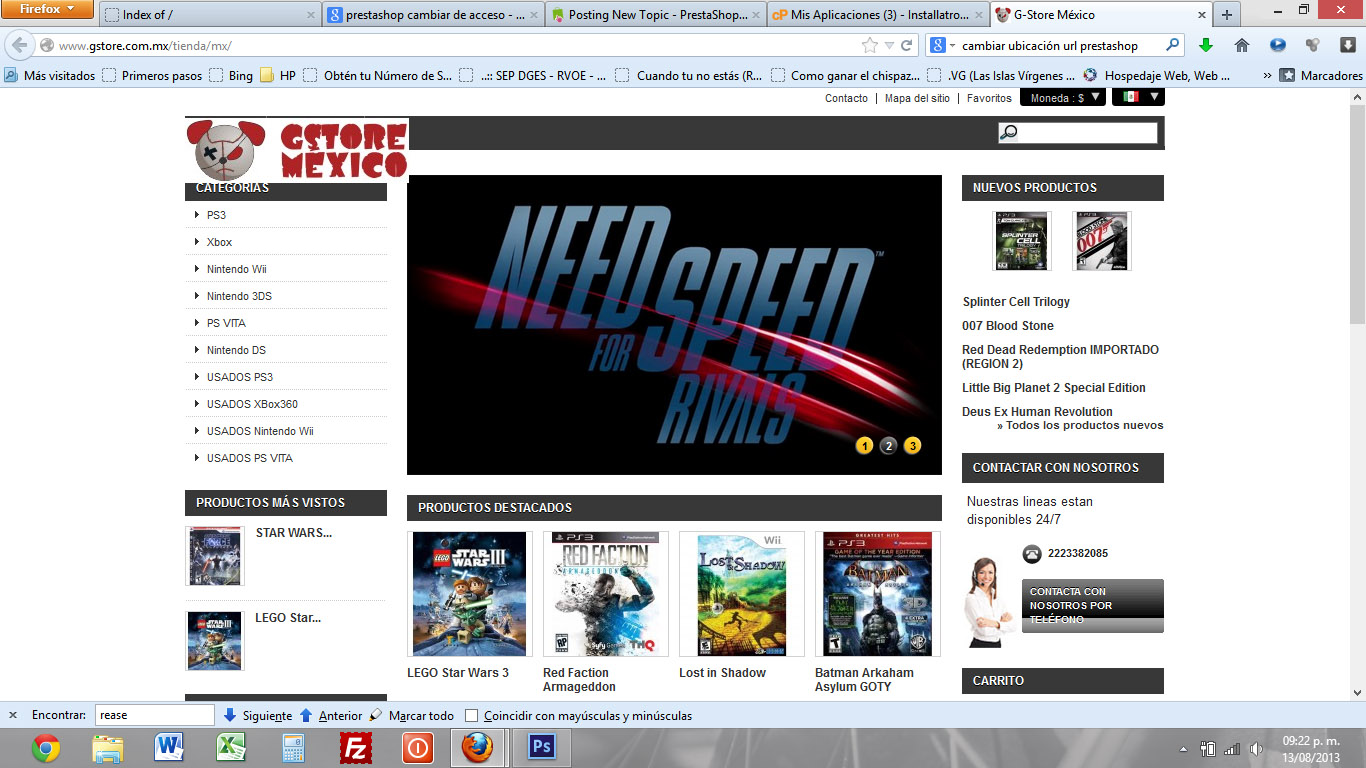The width and height of the screenshot is (1366, 768).
Task: Click the phone icon beside 2223382085
Action: click(x=1032, y=554)
